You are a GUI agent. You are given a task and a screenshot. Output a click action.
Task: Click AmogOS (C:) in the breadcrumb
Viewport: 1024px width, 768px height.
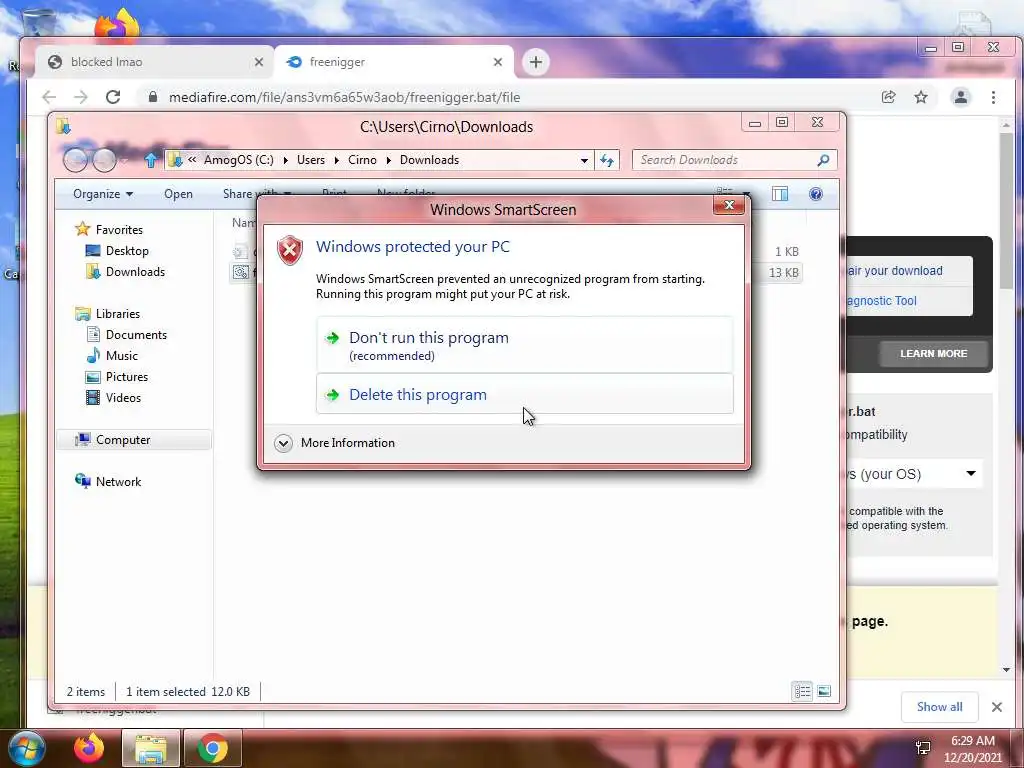238,160
